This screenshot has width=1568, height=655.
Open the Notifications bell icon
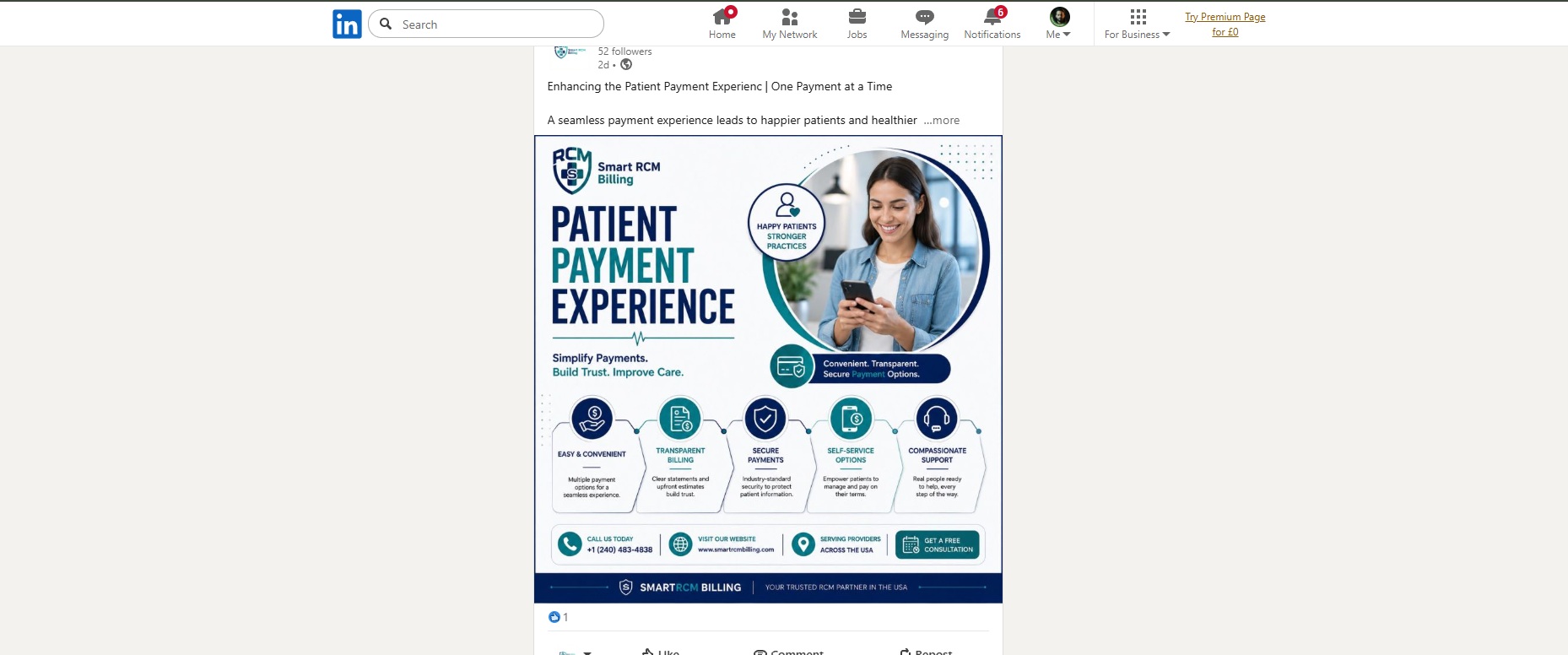pyautogui.click(x=992, y=17)
